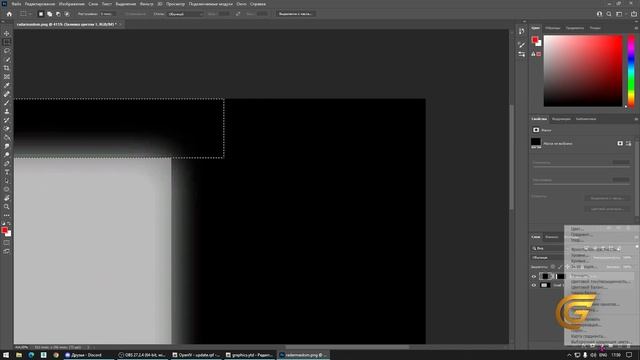640x360 pixels.
Task: Switch to the 'Коррекция' tab
Action: (x=561, y=119)
